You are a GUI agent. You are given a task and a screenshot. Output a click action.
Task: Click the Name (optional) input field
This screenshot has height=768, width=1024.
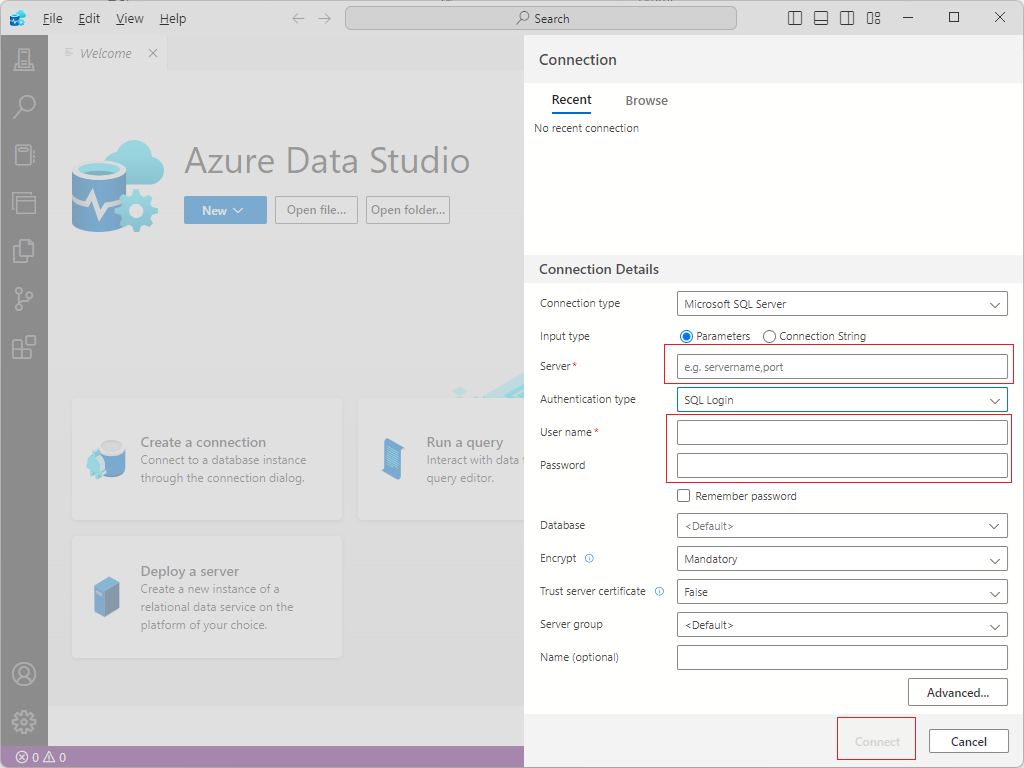pos(842,658)
